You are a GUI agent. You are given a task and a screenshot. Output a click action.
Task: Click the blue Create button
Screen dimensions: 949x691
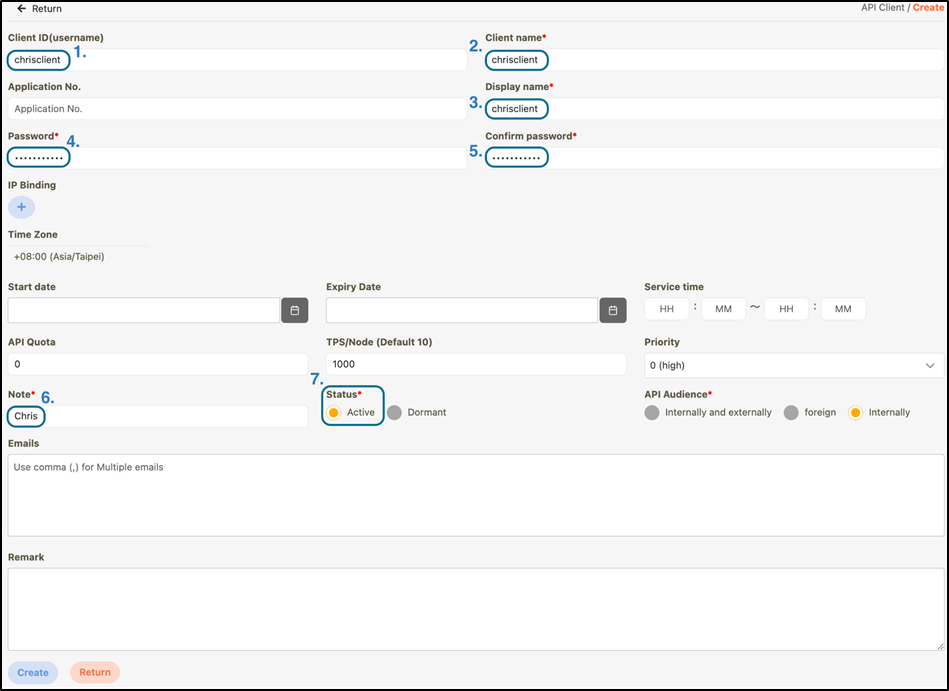click(x=33, y=672)
